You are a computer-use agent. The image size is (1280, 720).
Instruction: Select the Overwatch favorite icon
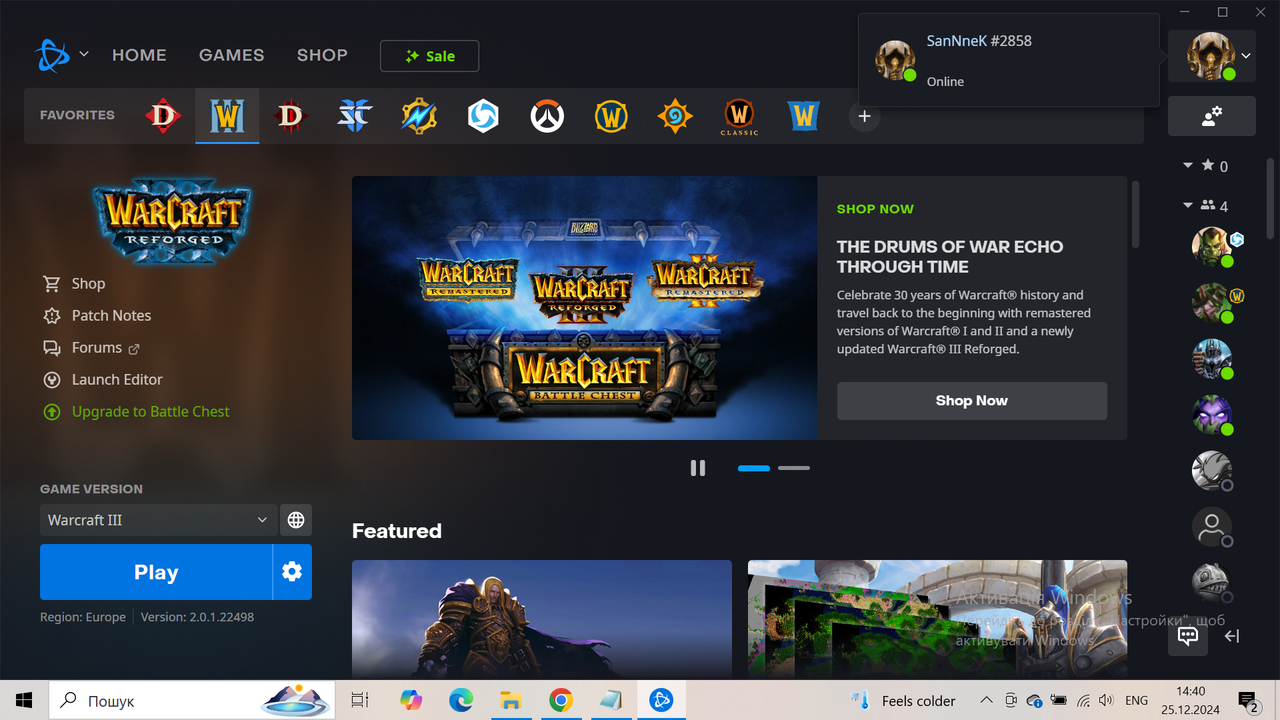(x=547, y=116)
